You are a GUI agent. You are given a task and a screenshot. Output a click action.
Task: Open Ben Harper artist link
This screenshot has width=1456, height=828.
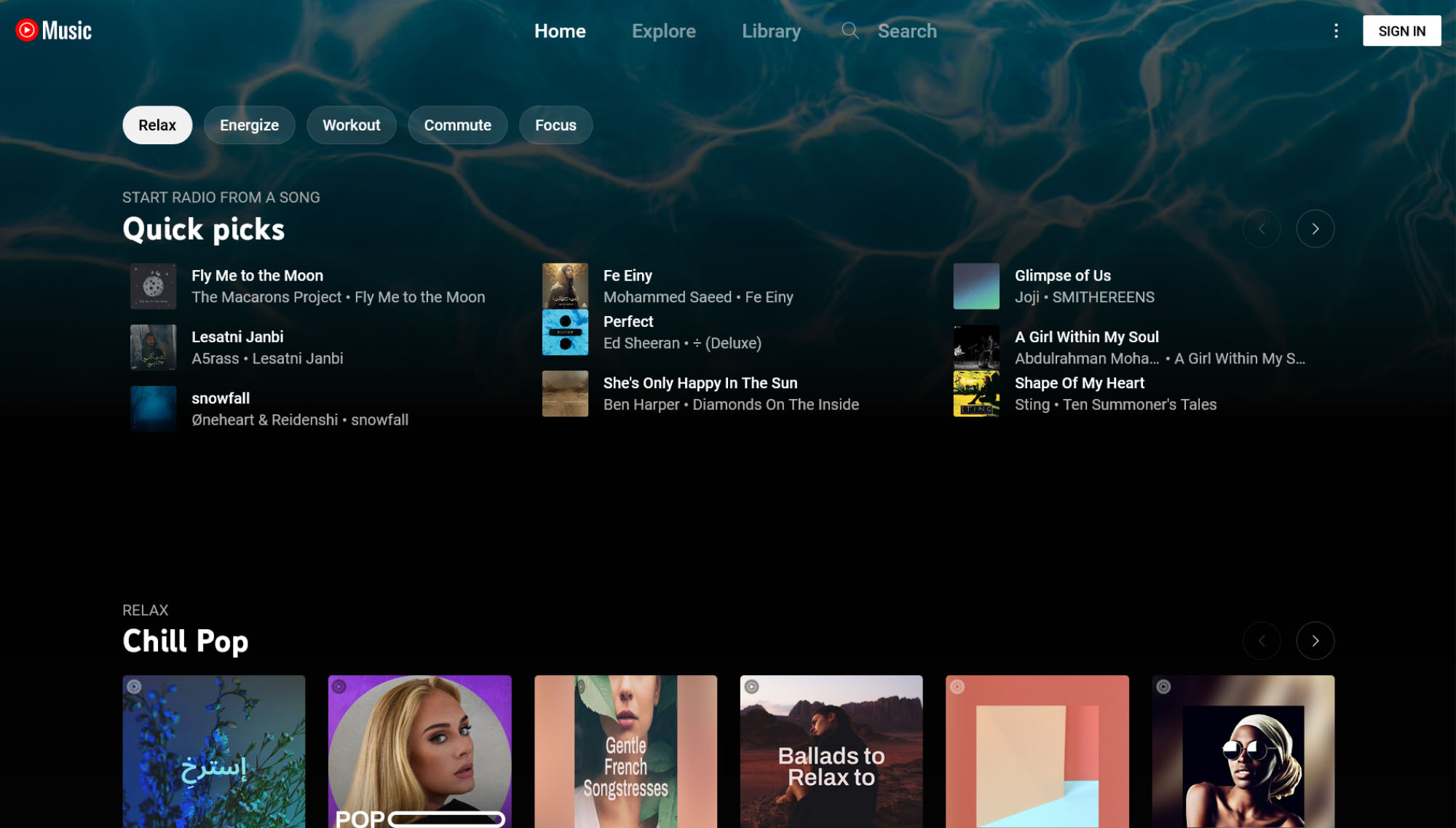(x=641, y=405)
